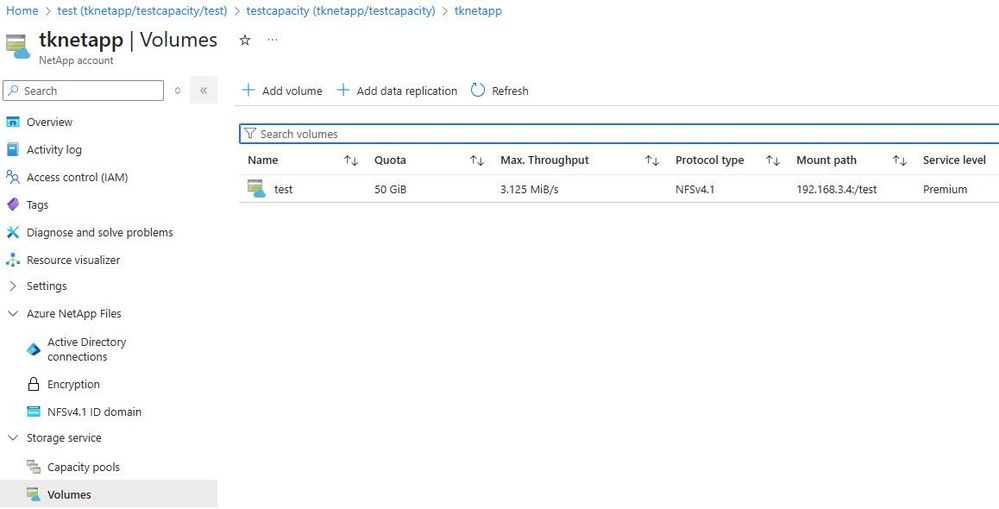Sort by Max. Throughput column arrows

[x=652, y=161]
